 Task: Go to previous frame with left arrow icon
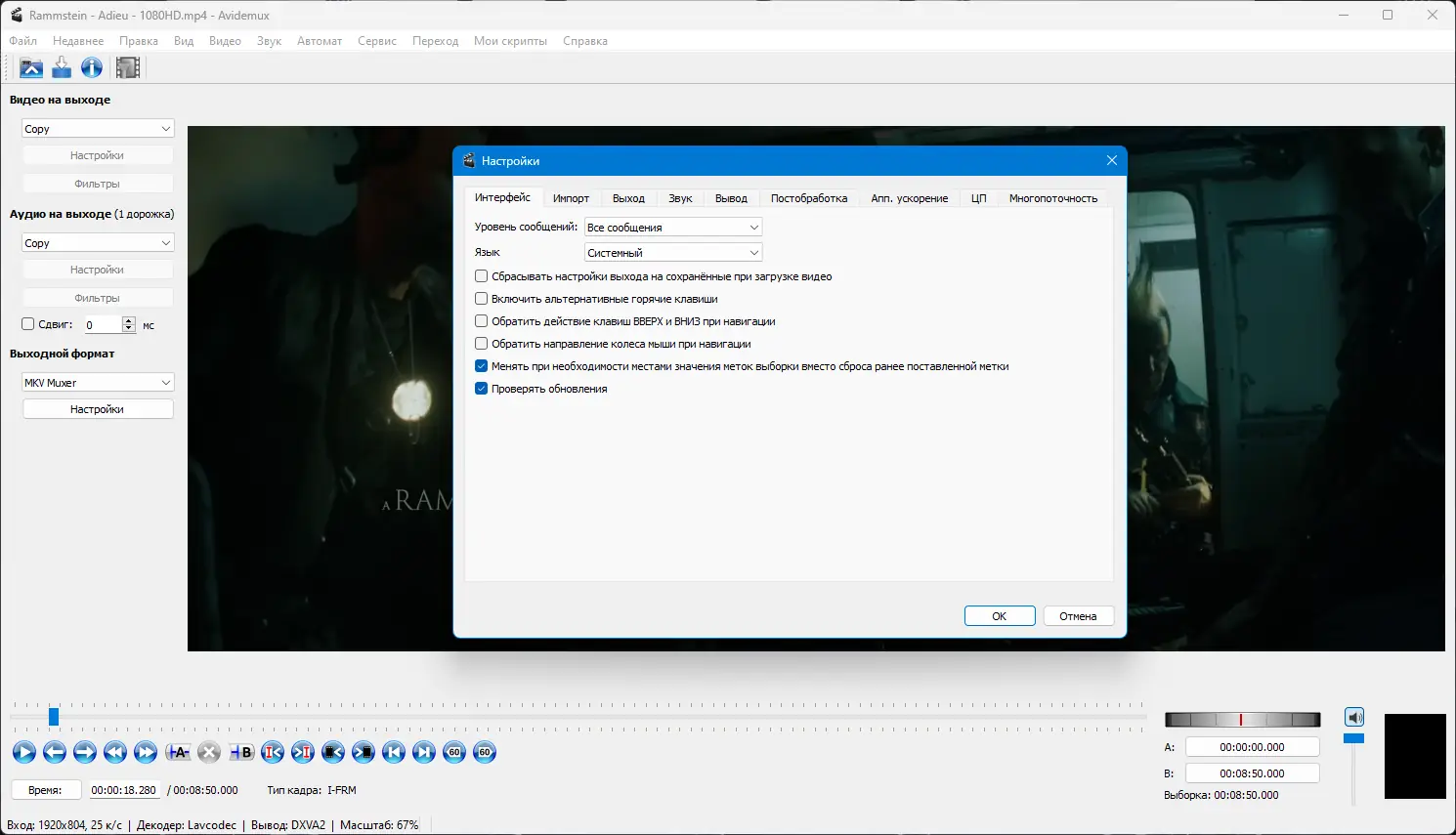55,752
